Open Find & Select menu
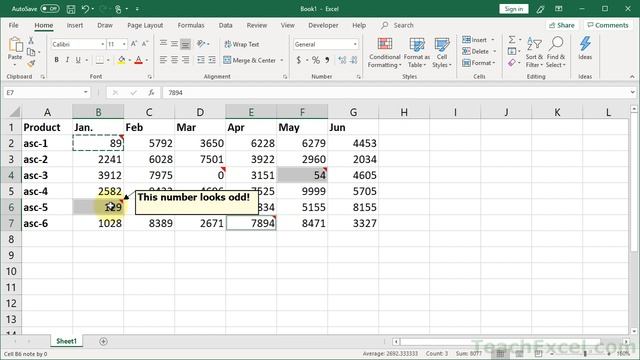Screen dimensions: 640x360 pyautogui.click(x=556, y=52)
